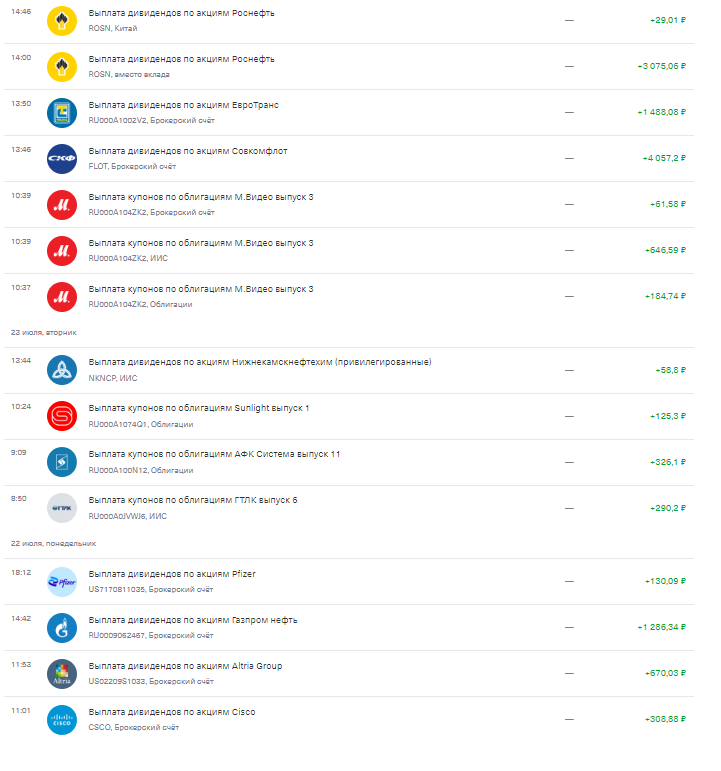Click subtitle NKNCP, ИИС
Screen dimensions: 721x771
[113, 378]
